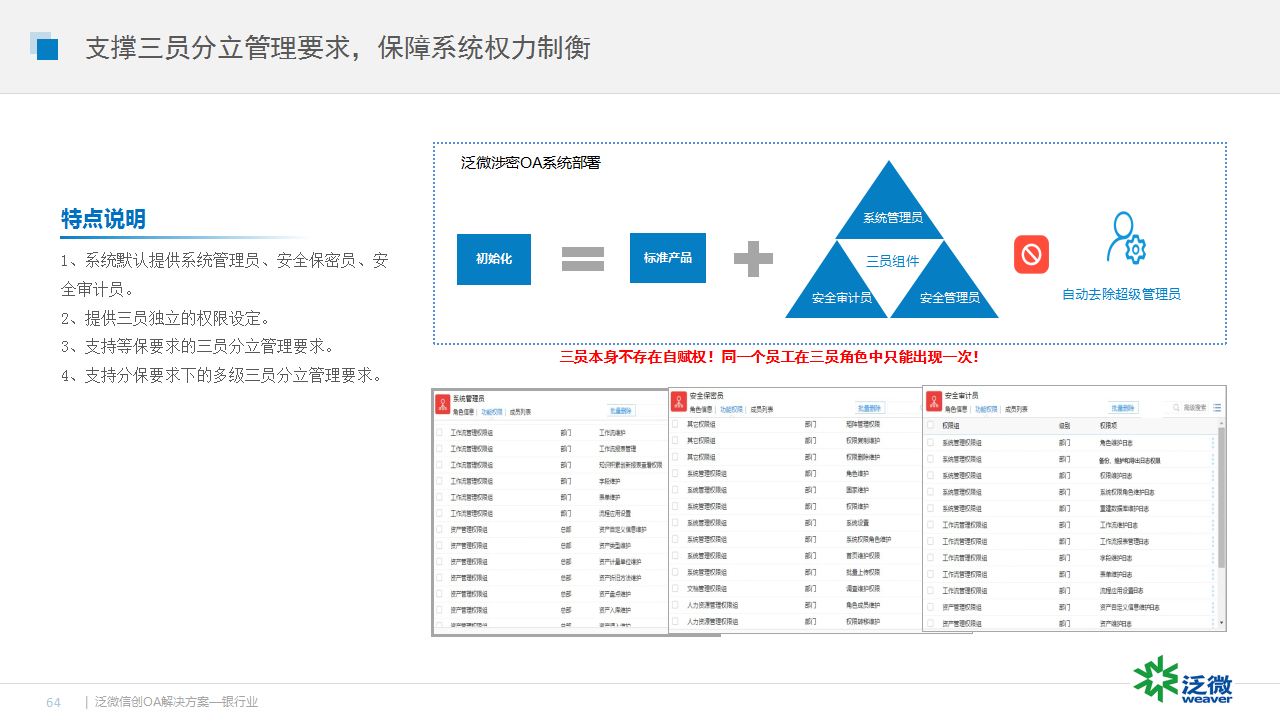The width and height of the screenshot is (1280, 720).
Task: Tick the checkbox for 系统设置 row
Action: (x=675, y=523)
